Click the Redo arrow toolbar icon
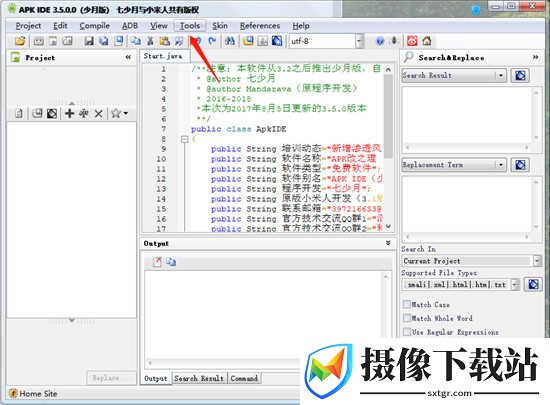This screenshot has height=405, width=550. (x=212, y=41)
